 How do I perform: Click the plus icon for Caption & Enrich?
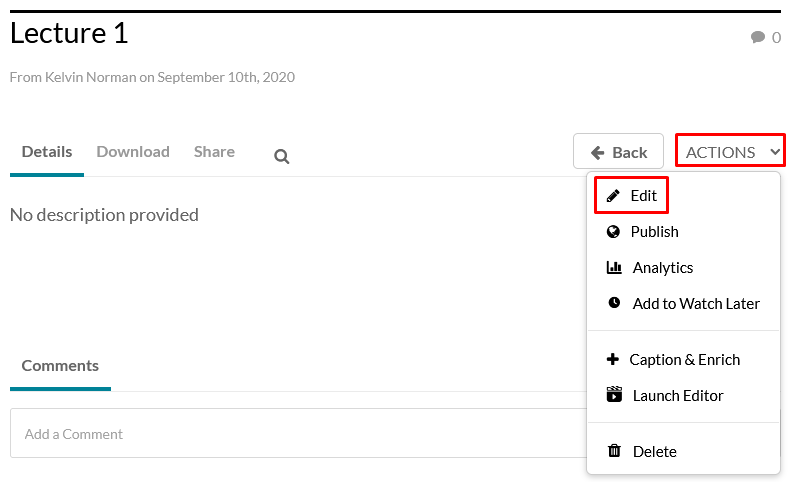(613, 360)
